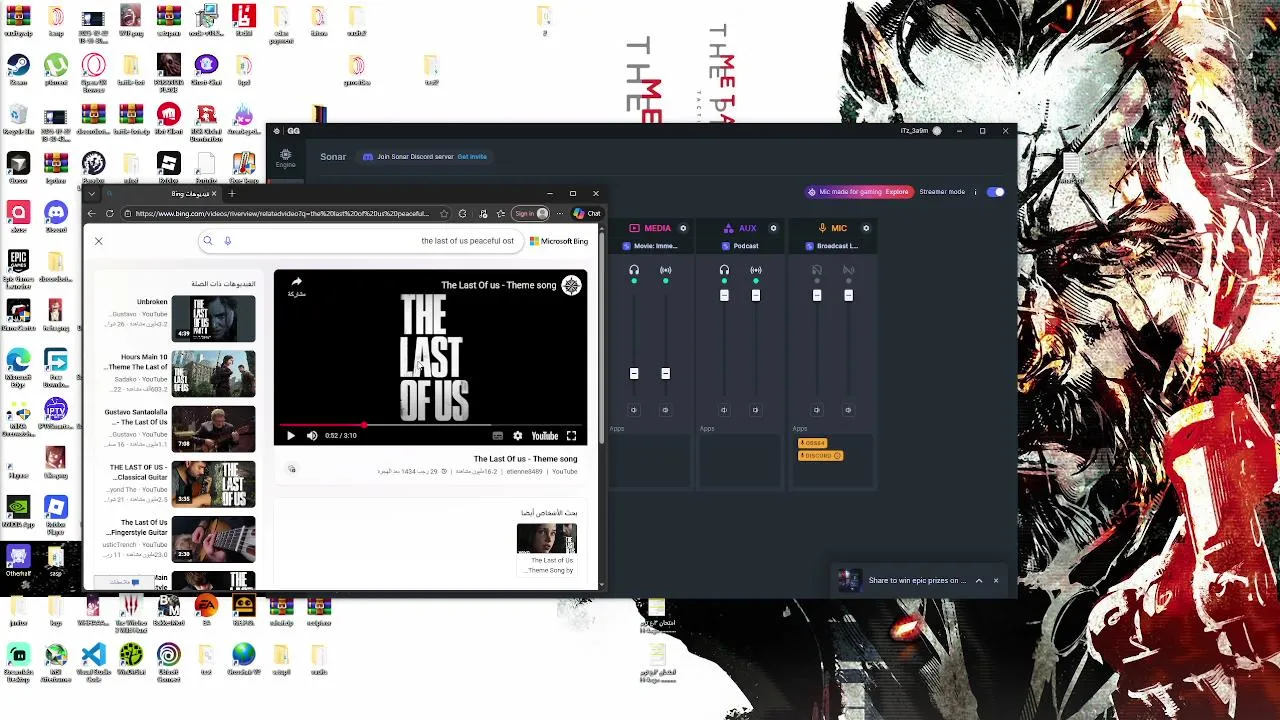Click the voice search microphone icon
The width and height of the screenshot is (1280, 720).
pyautogui.click(x=228, y=241)
